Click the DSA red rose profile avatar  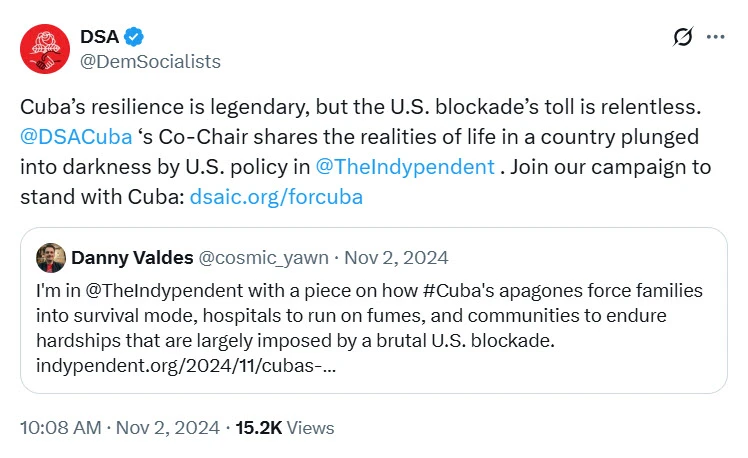tap(44, 49)
